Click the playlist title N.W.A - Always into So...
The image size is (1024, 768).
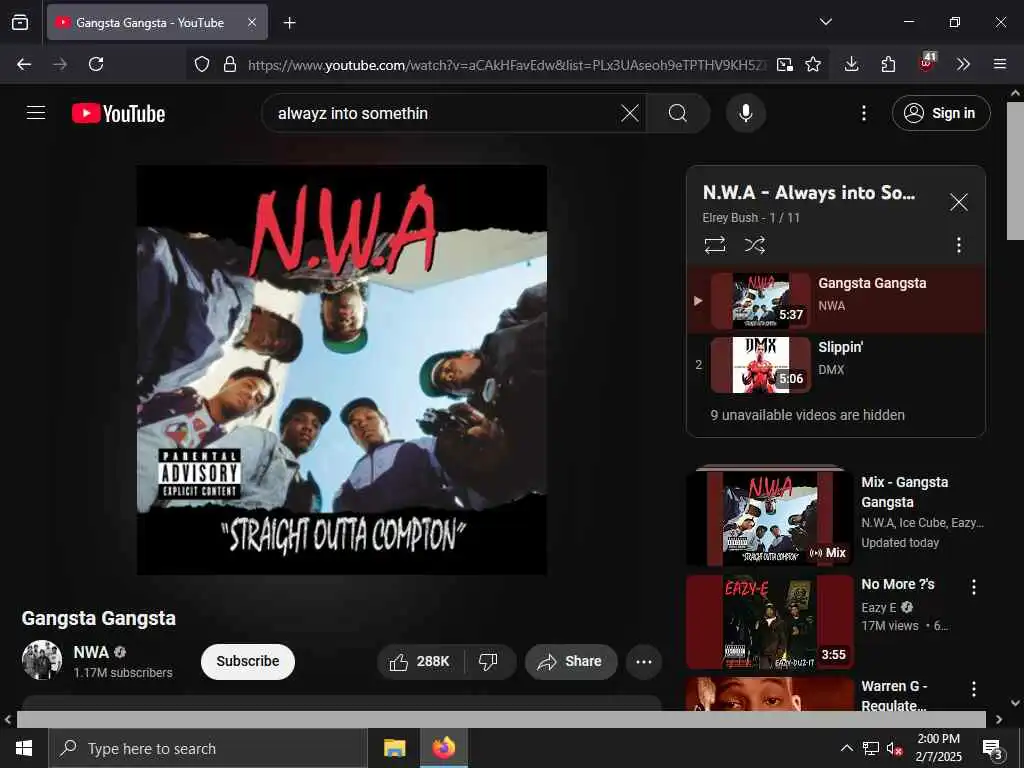(808, 193)
